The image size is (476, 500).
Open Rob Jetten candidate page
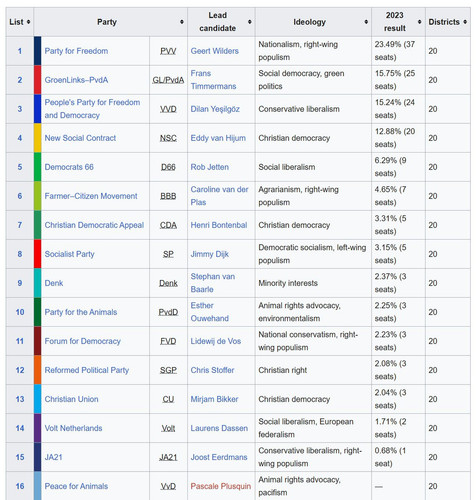coord(210,167)
